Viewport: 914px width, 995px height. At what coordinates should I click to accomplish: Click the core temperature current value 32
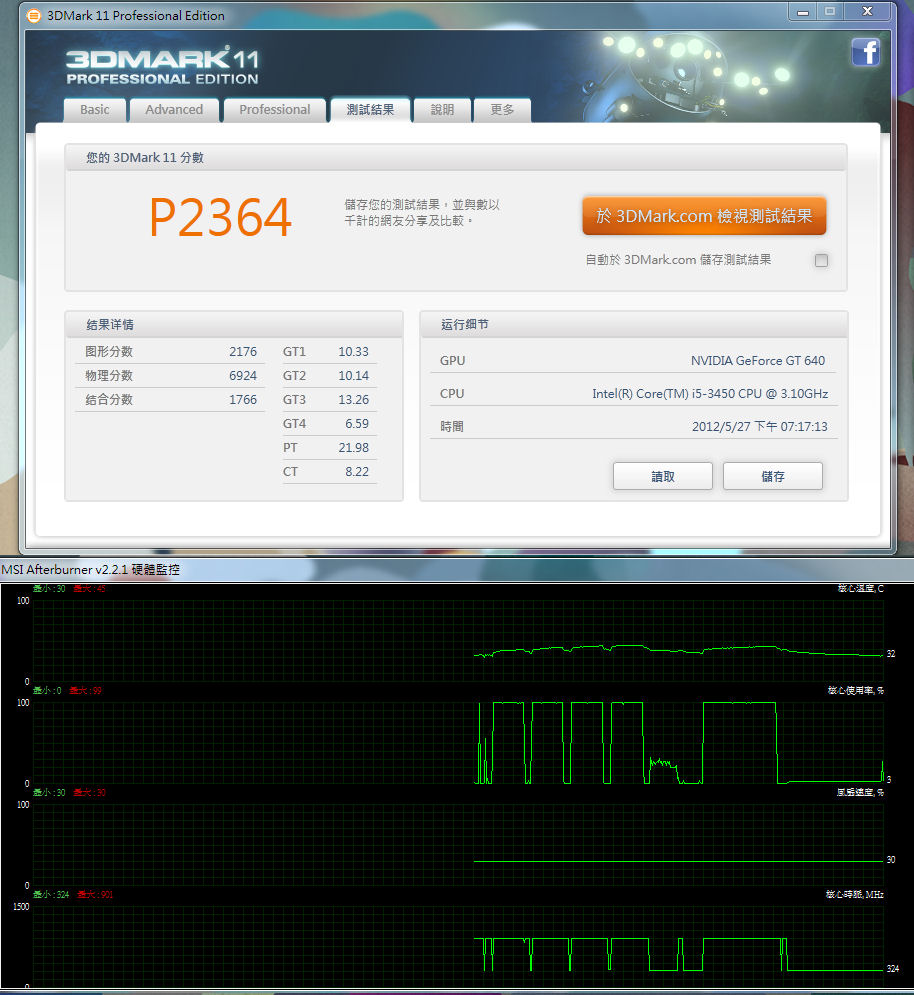pyautogui.click(x=891, y=654)
